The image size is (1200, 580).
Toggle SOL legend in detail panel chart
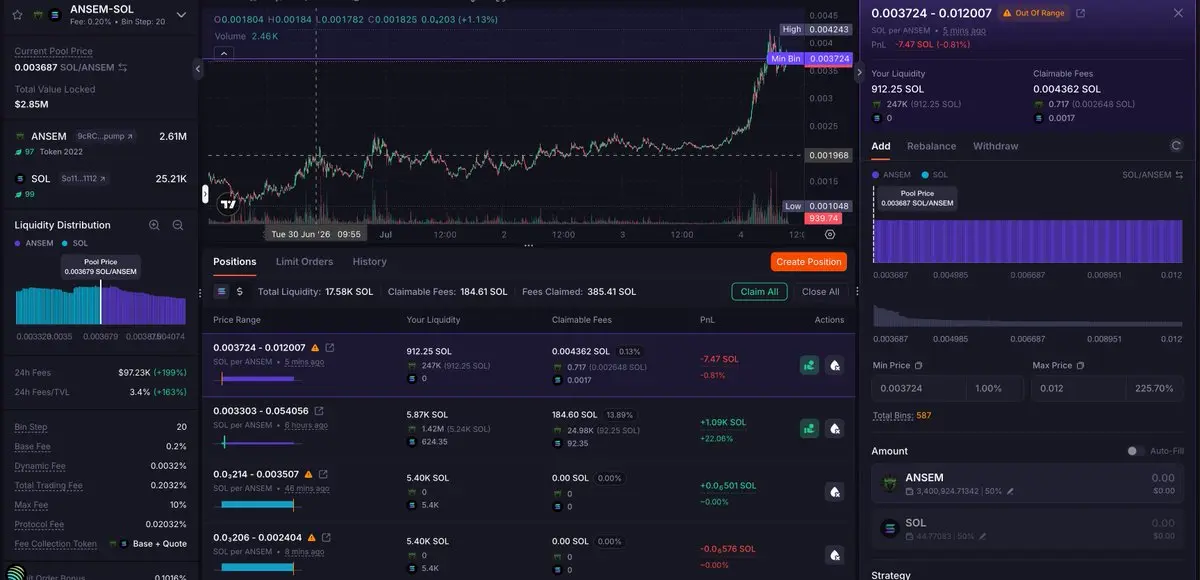[933, 175]
